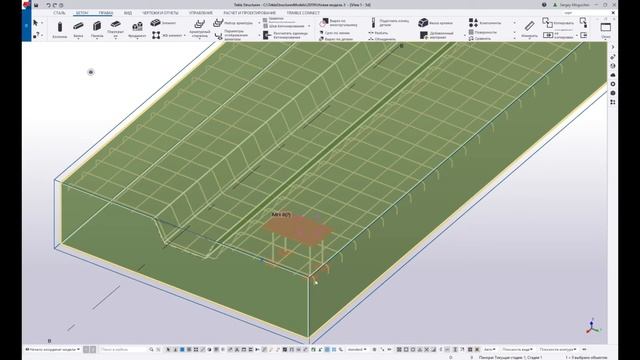640x360 pixels.
Task: Click the redo arrow icon
Action: [x=55, y=5]
